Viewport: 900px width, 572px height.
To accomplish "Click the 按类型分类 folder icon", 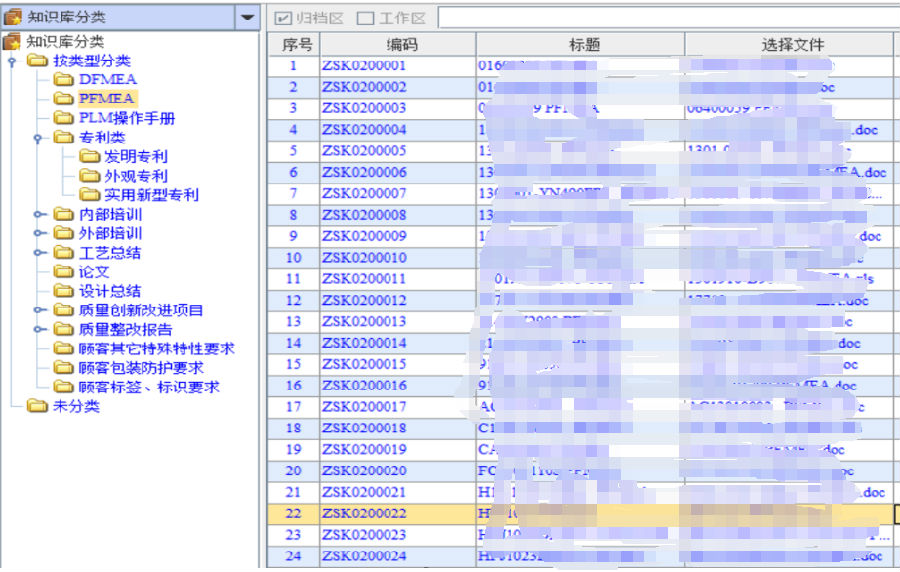I will tap(37, 60).
